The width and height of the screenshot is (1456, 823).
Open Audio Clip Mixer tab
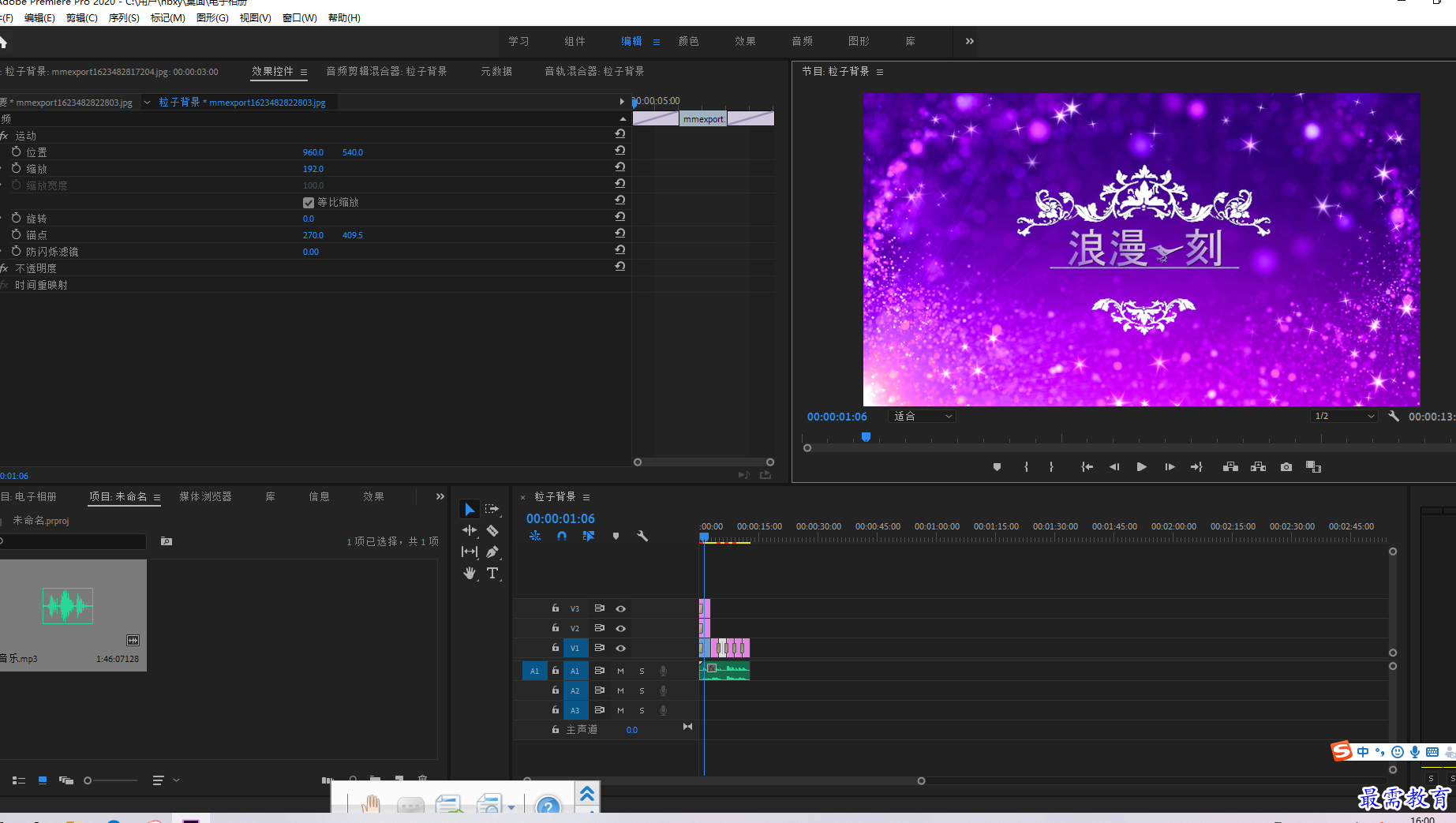[387, 71]
